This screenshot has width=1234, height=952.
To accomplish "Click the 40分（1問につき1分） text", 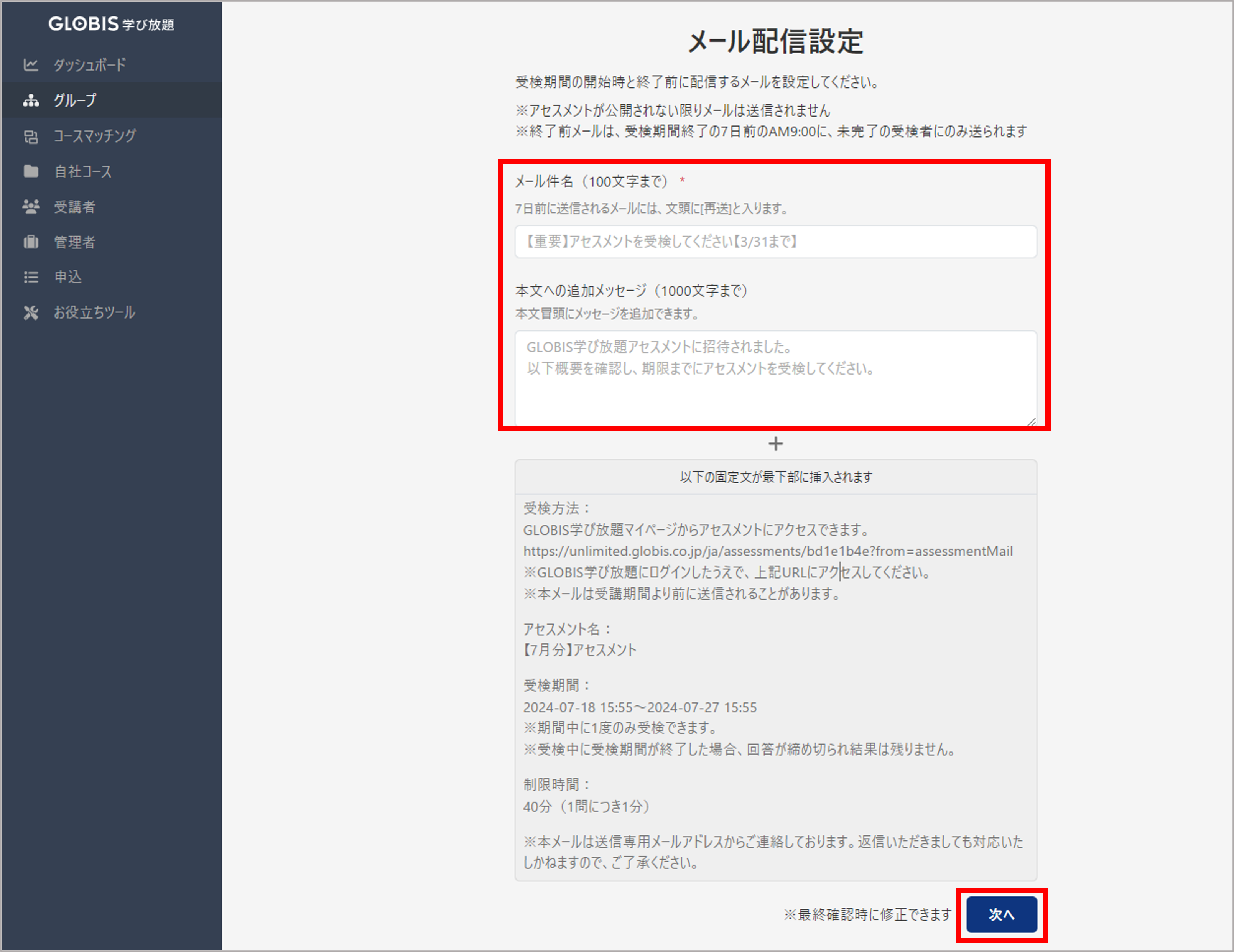I will (x=587, y=806).
